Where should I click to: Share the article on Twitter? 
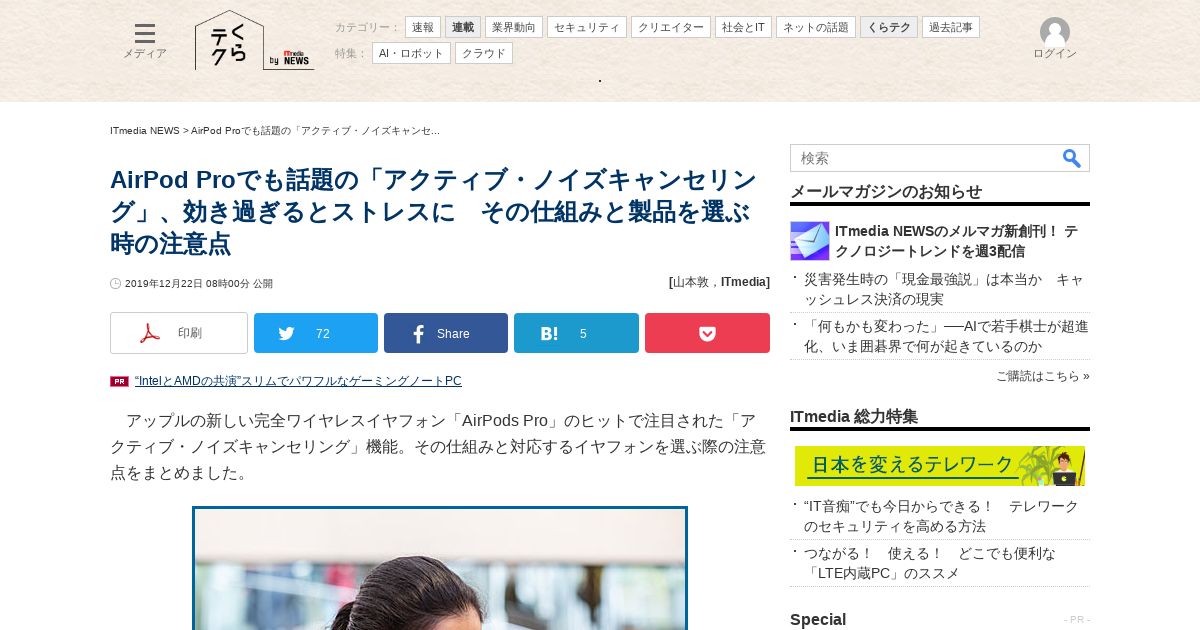point(316,333)
